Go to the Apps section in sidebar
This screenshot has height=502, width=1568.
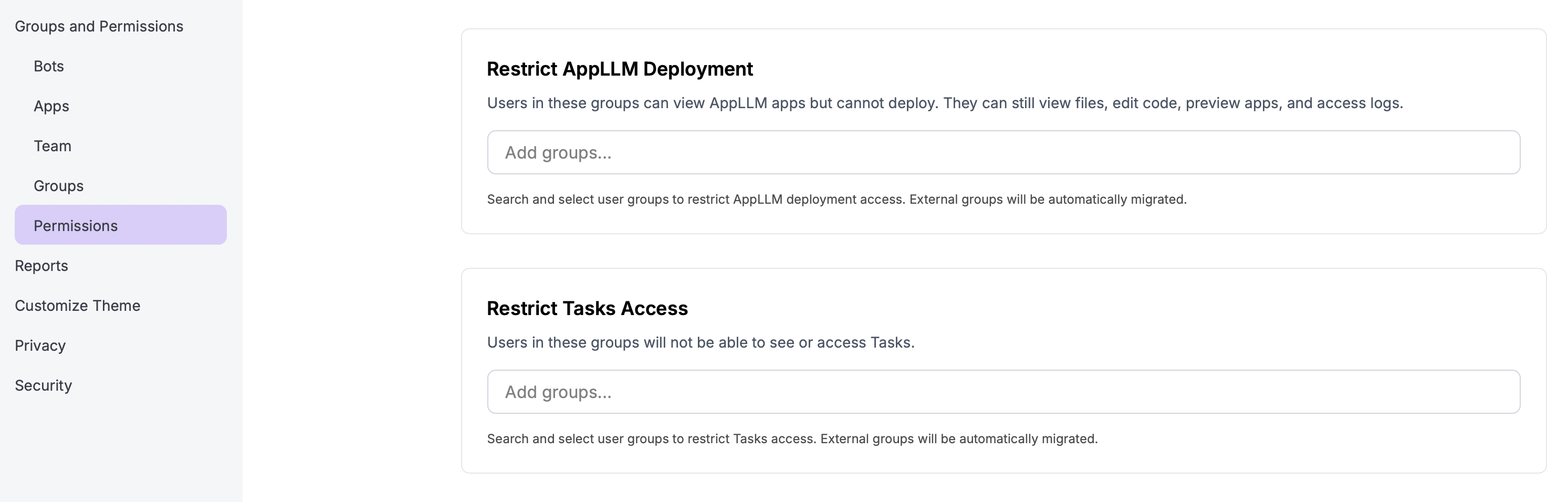click(51, 106)
